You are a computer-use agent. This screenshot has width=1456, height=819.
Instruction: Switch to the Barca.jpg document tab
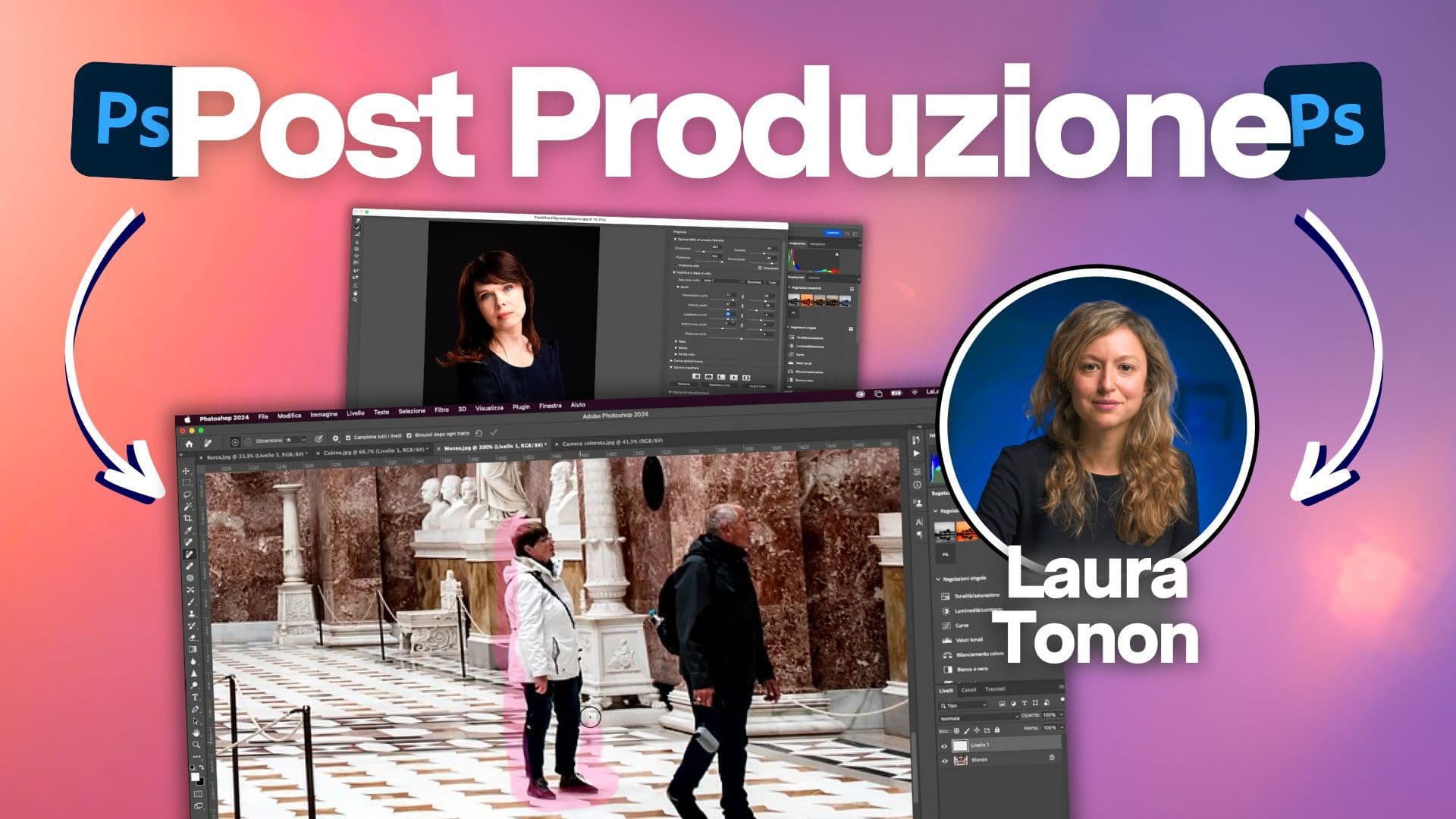(254, 457)
